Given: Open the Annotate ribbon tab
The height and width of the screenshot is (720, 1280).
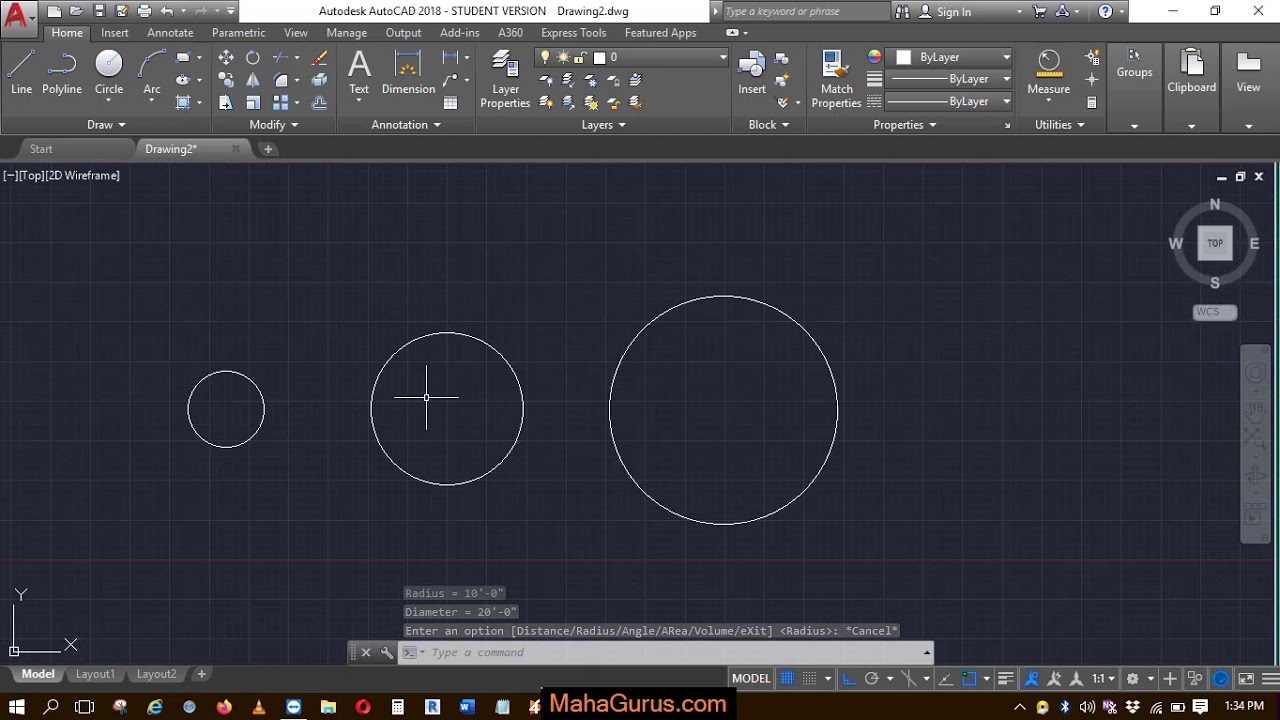Looking at the screenshot, I should 170,33.
